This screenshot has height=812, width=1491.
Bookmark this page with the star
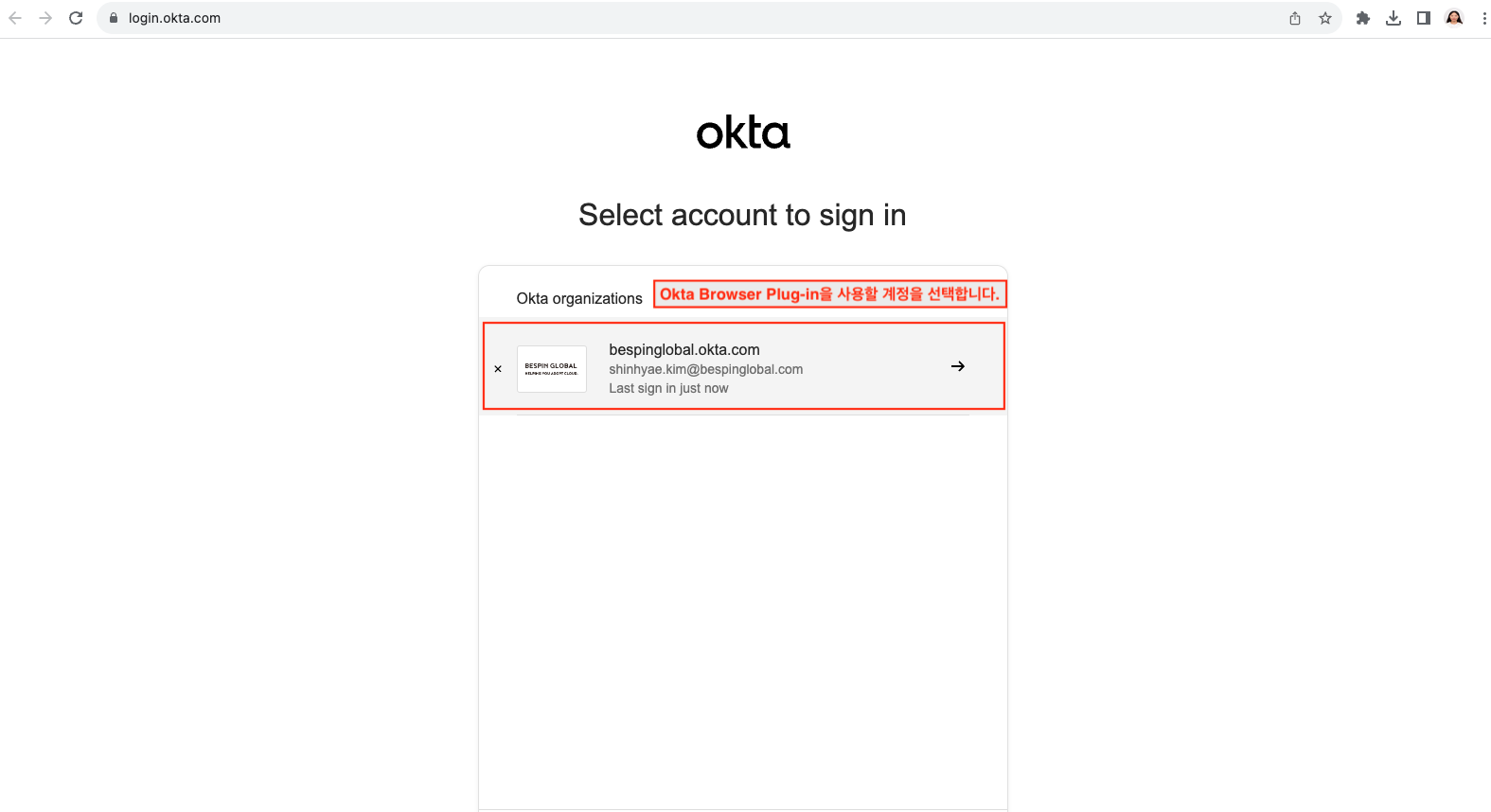pyautogui.click(x=1325, y=18)
